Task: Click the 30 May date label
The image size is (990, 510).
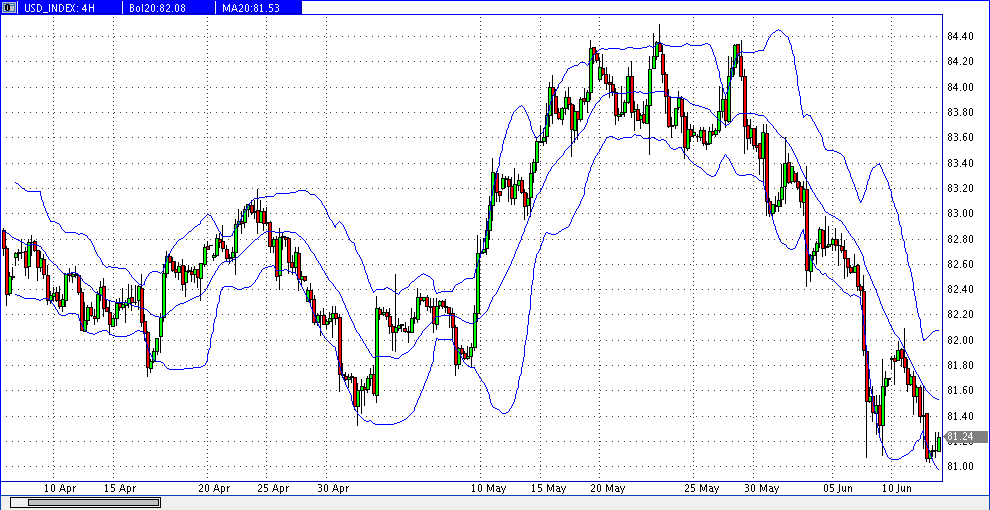Action: click(761, 488)
